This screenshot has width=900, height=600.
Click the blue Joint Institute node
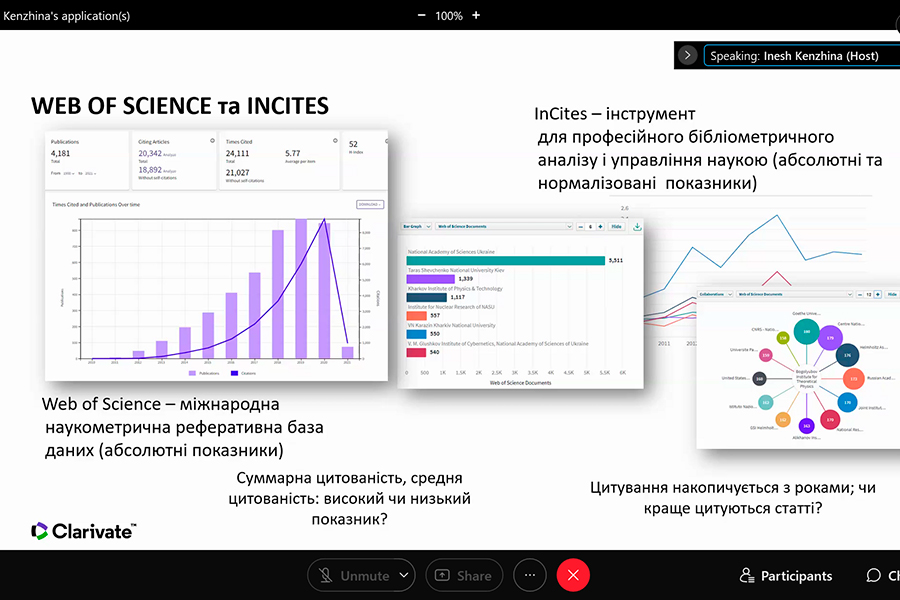[x=847, y=402]
